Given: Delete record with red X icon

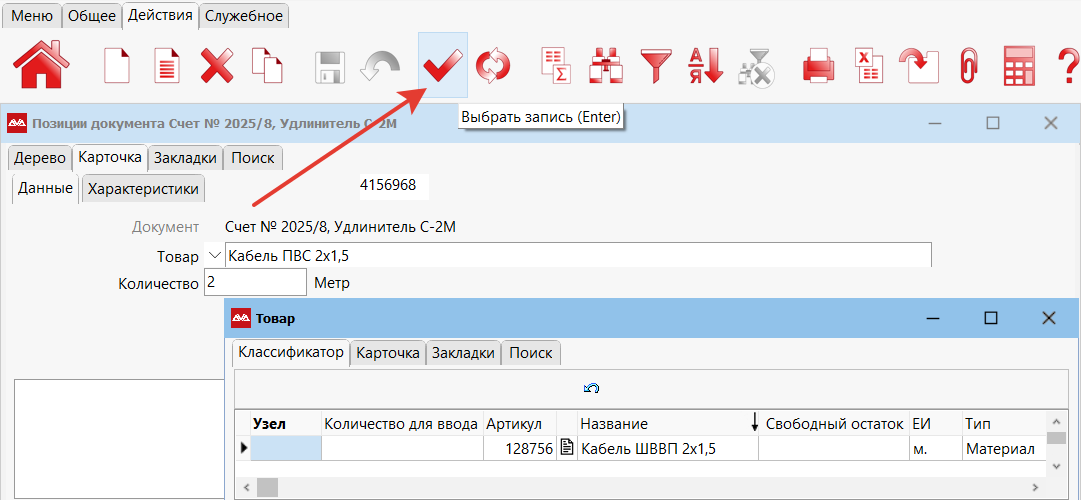Looking at the screenshot, I should tap(216, 66).
